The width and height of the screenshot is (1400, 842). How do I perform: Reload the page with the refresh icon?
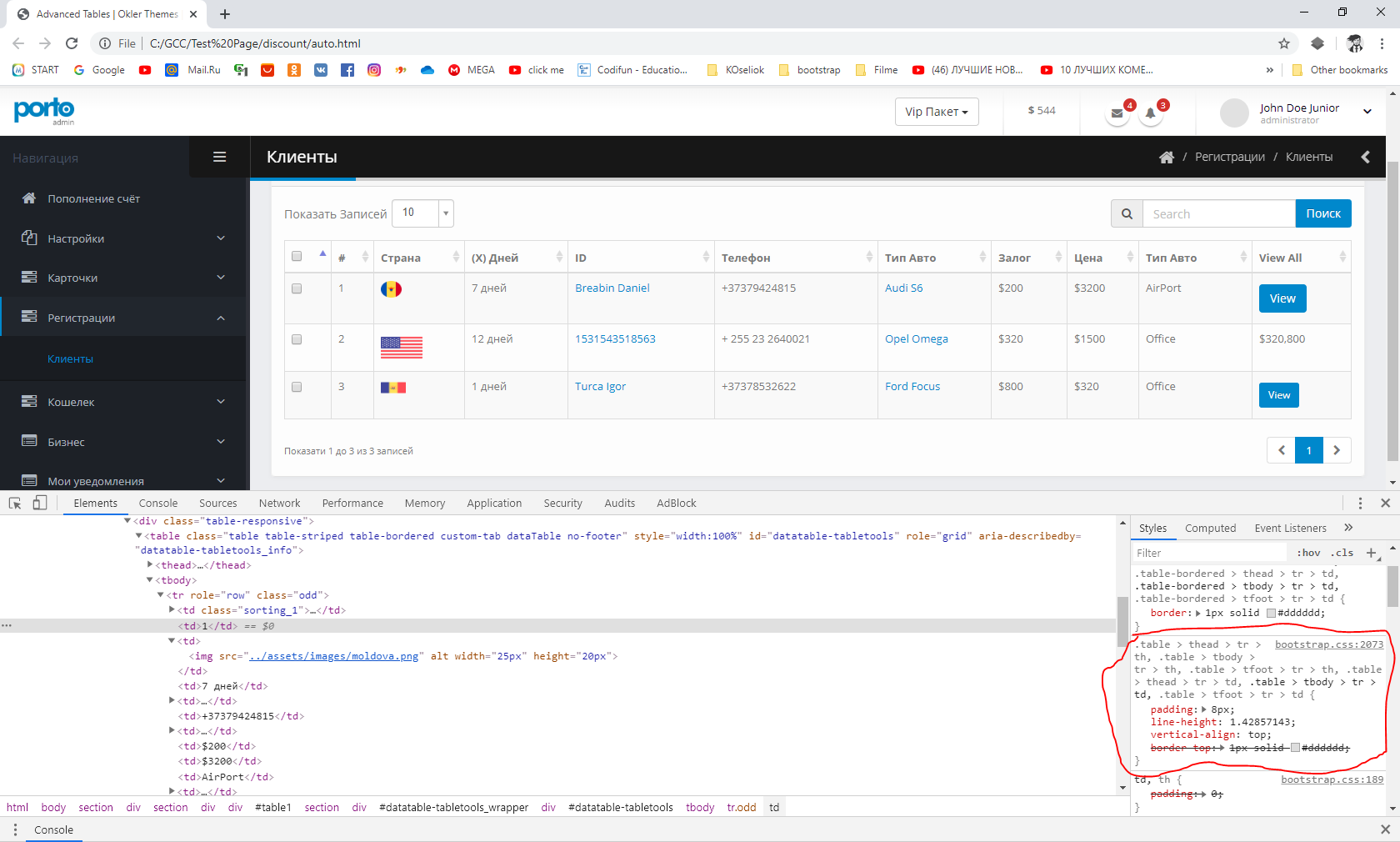click(x=72, y=43)
